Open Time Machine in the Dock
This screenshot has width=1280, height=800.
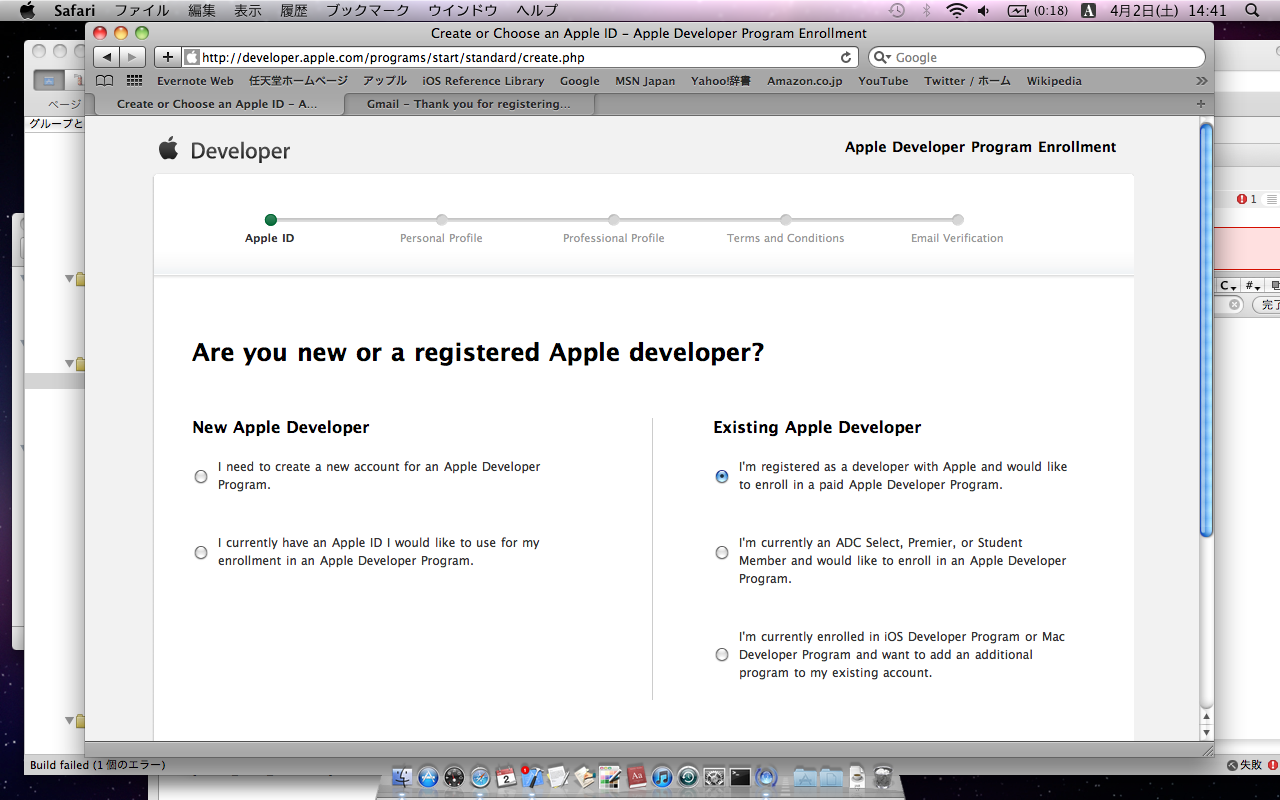tap(688, 777)
